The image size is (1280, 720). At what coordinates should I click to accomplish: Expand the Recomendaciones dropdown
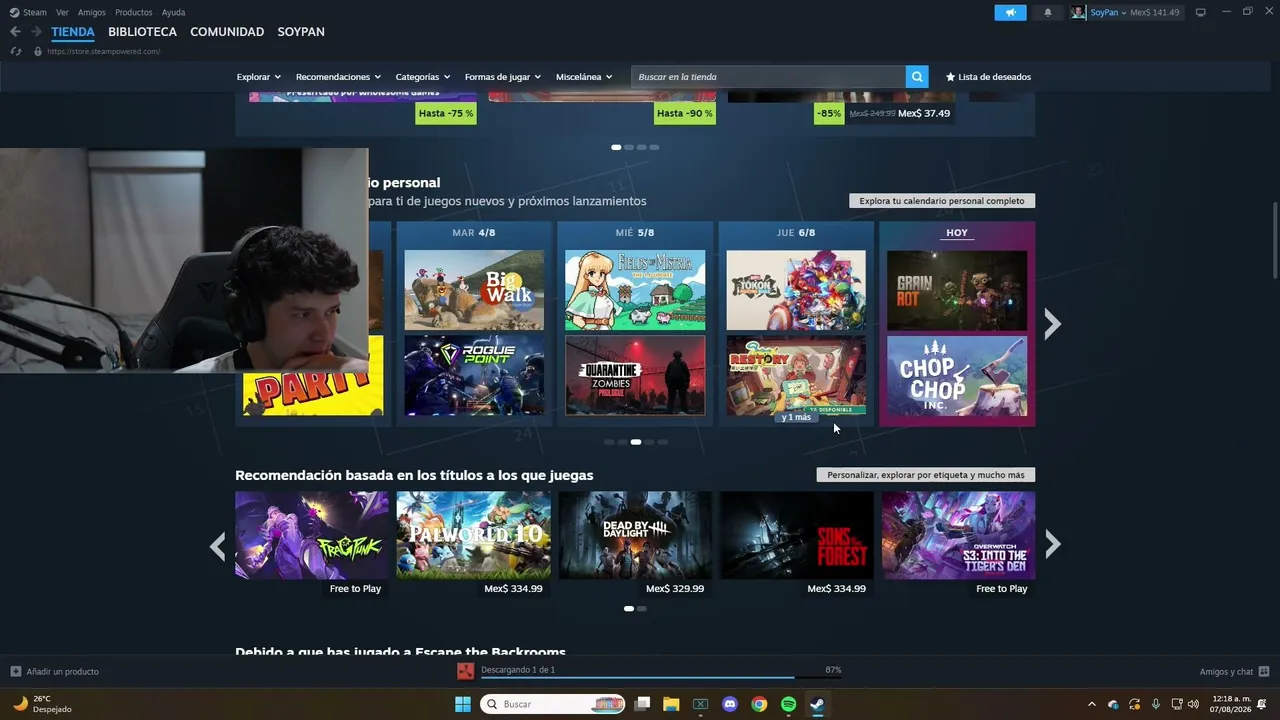click(x=338, y=77)
